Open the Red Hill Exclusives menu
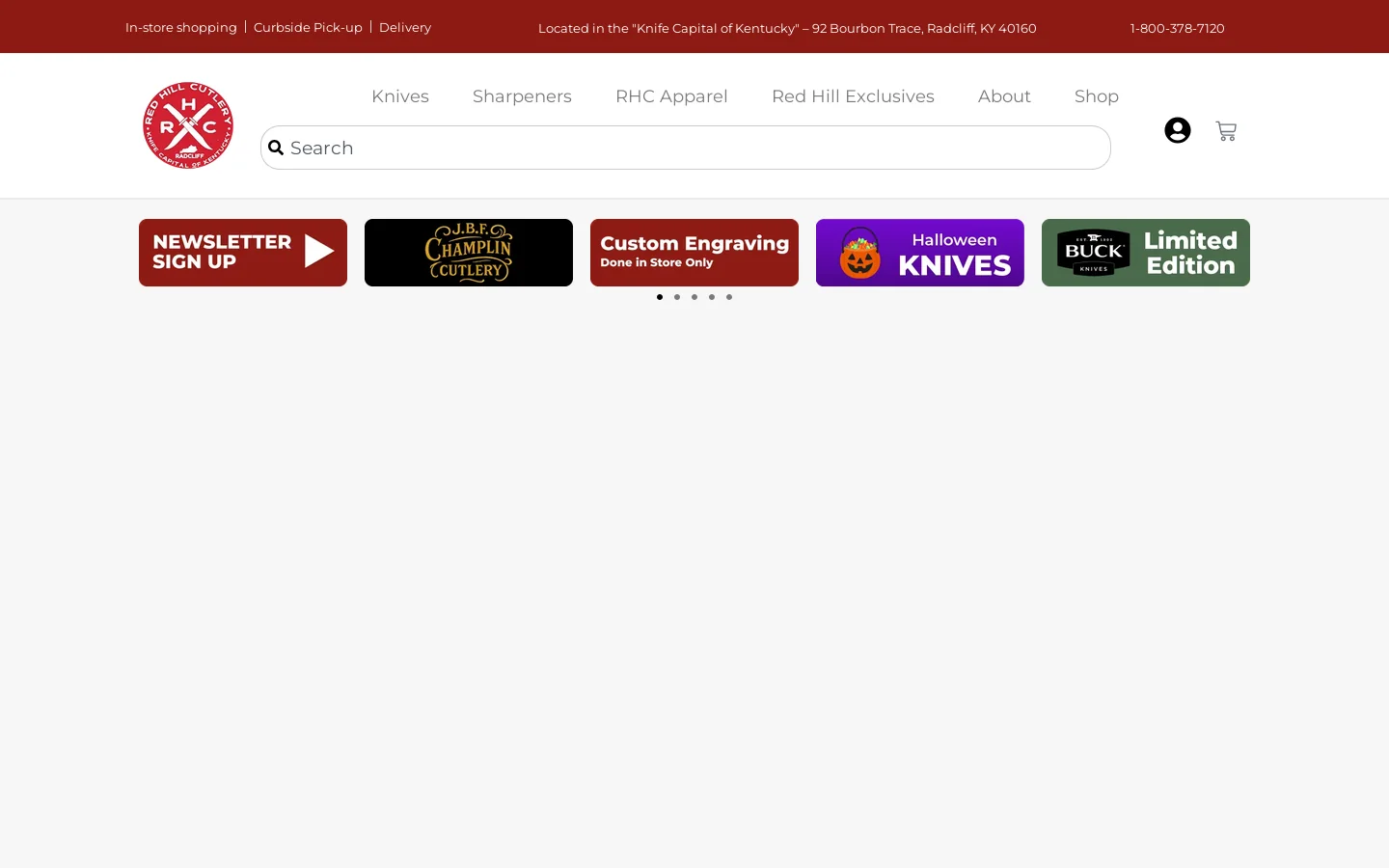This screenshot has height=868, width=1389. pos(853,96)
